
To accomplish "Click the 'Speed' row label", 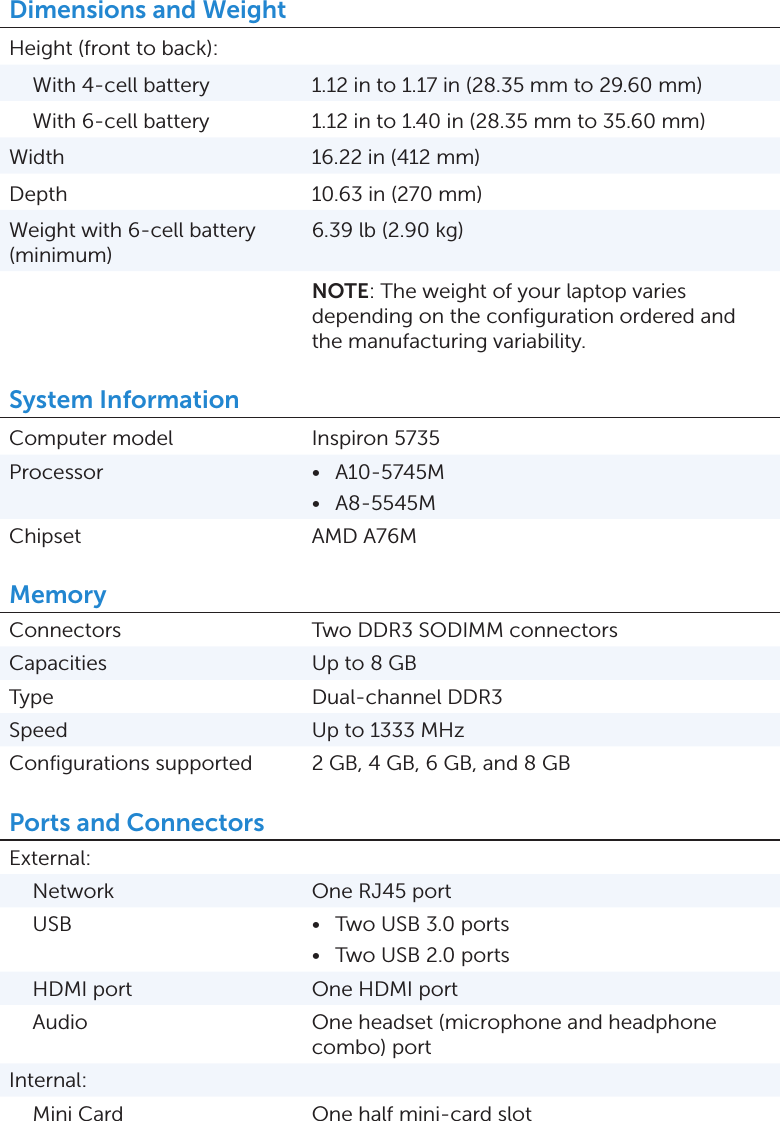I will pyautogui.click(x=38, y=730).
